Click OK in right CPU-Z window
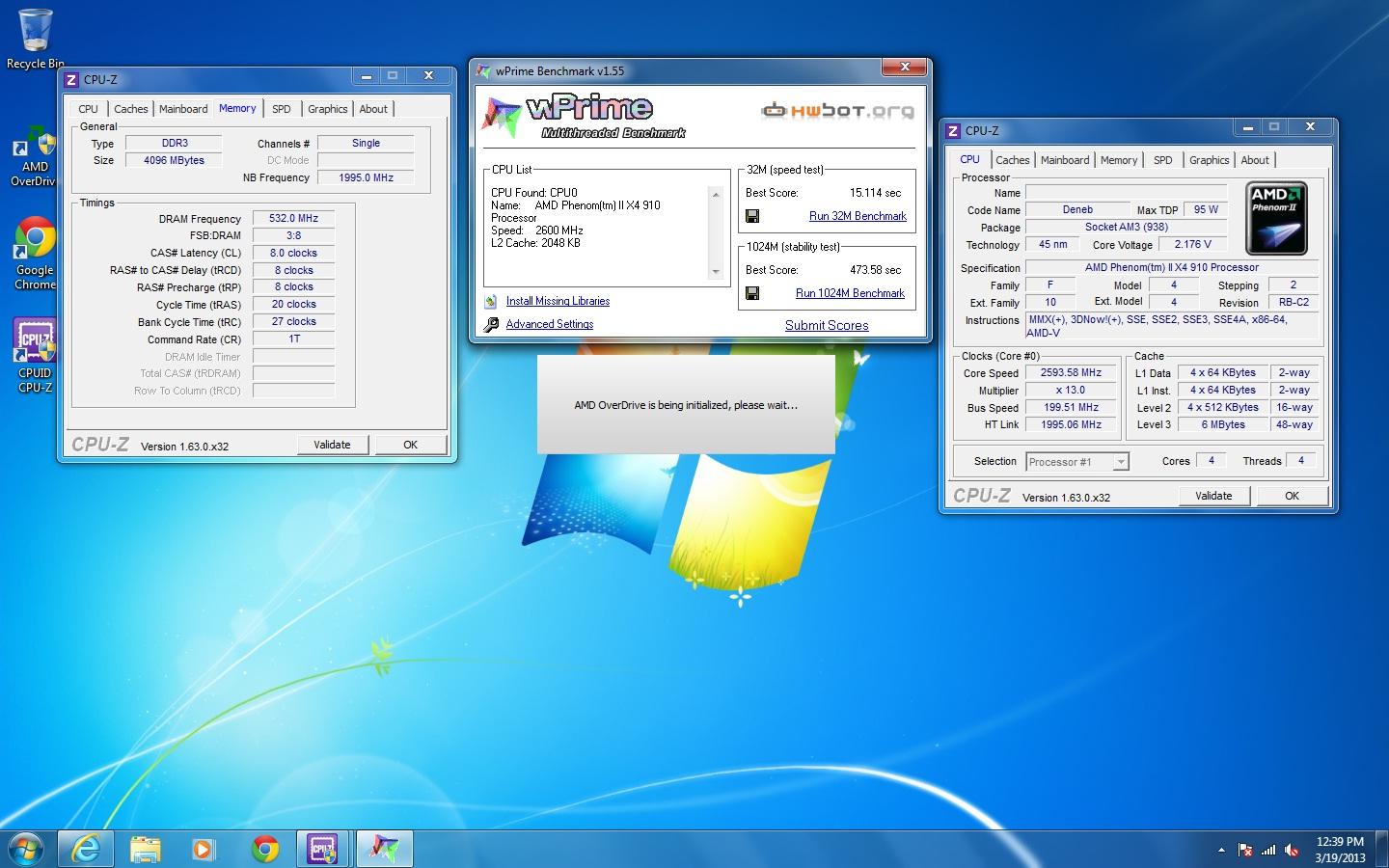Viewport: 1389px width, 868px height. coord(1292,496)
